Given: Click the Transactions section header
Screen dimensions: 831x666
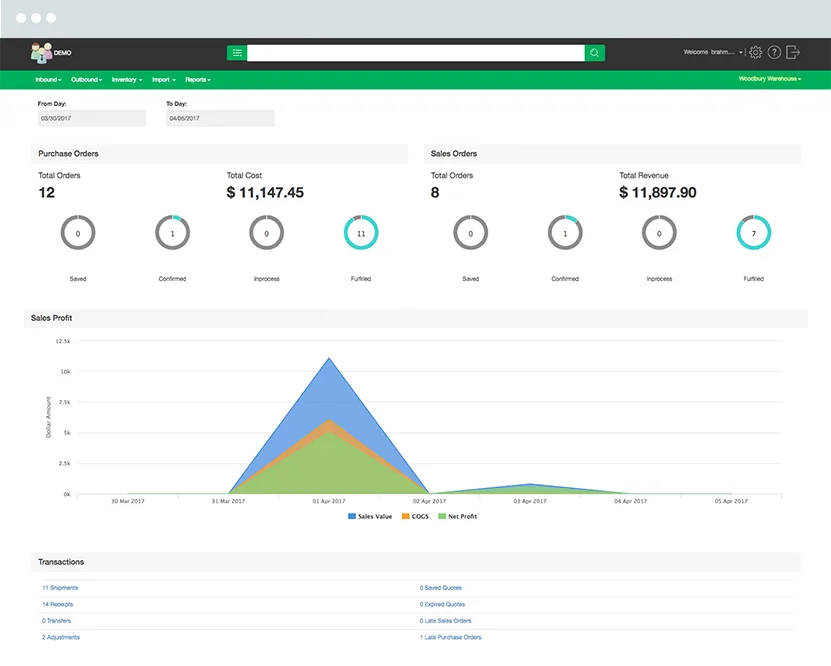Looking at the screenshot, I should pyautogui.click(x=416, y=562).
